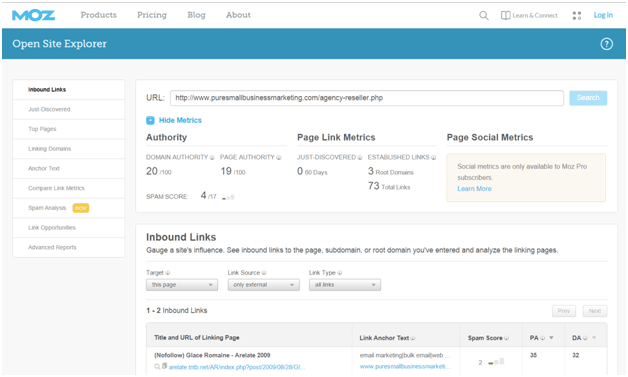
Task: Click 'Title and URL of Linking Page' header
Action: click(x=197, y=338)
